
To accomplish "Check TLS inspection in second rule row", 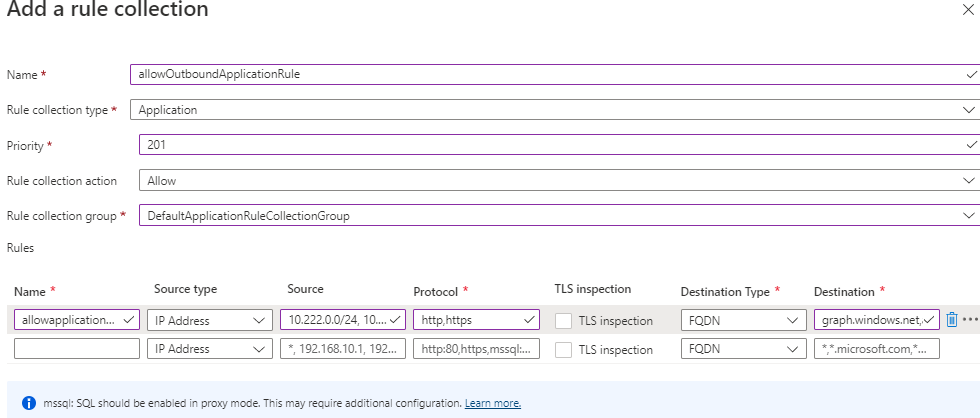I will 565,349.
